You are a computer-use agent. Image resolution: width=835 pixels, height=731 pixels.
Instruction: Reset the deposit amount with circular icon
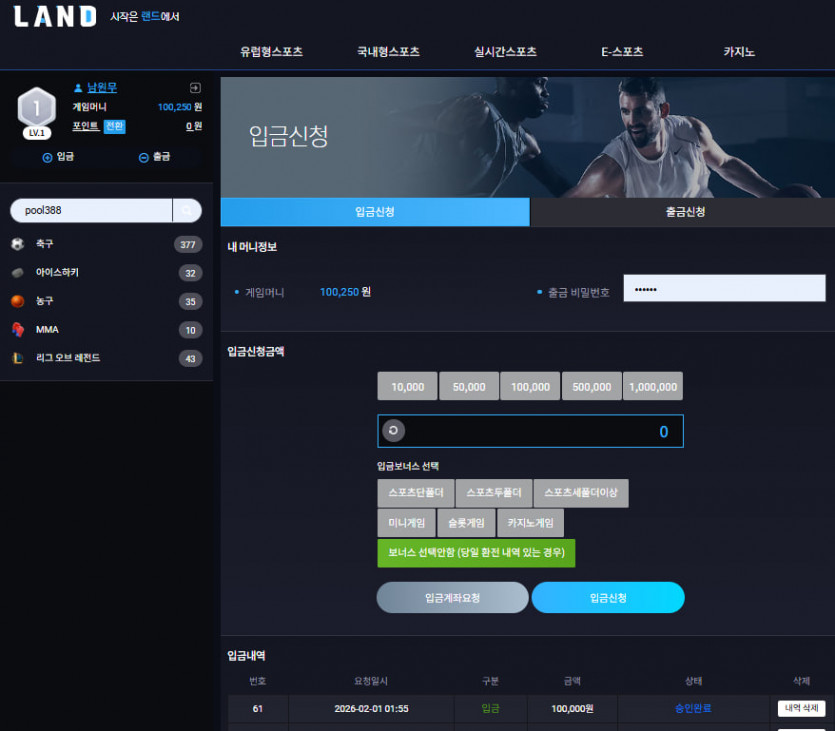pos(394,431)
